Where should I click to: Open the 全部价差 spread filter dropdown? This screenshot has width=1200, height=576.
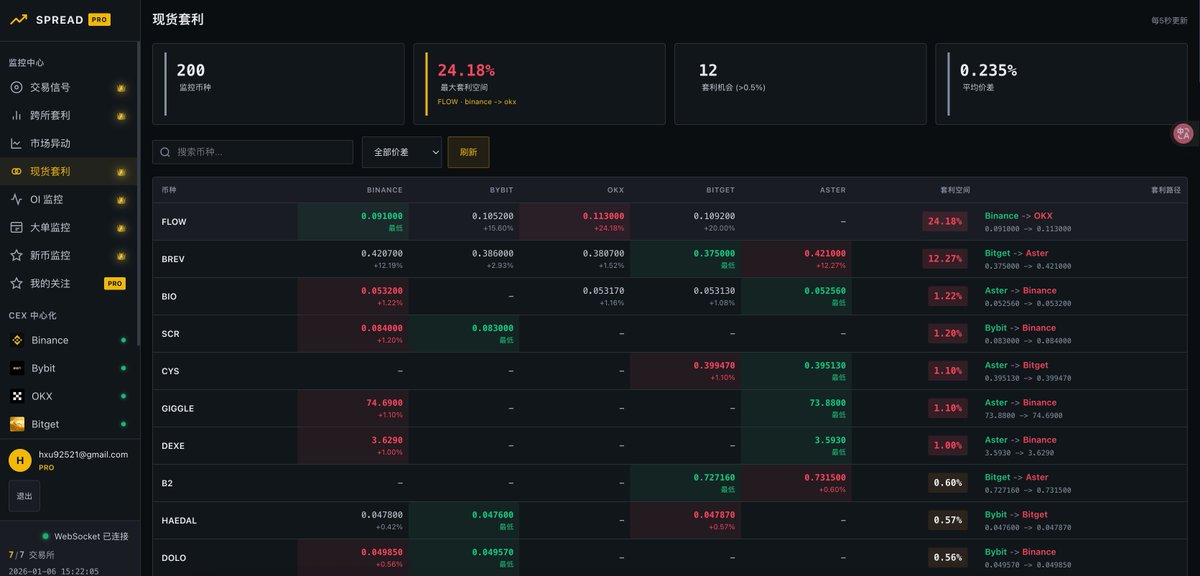[402, 152]
